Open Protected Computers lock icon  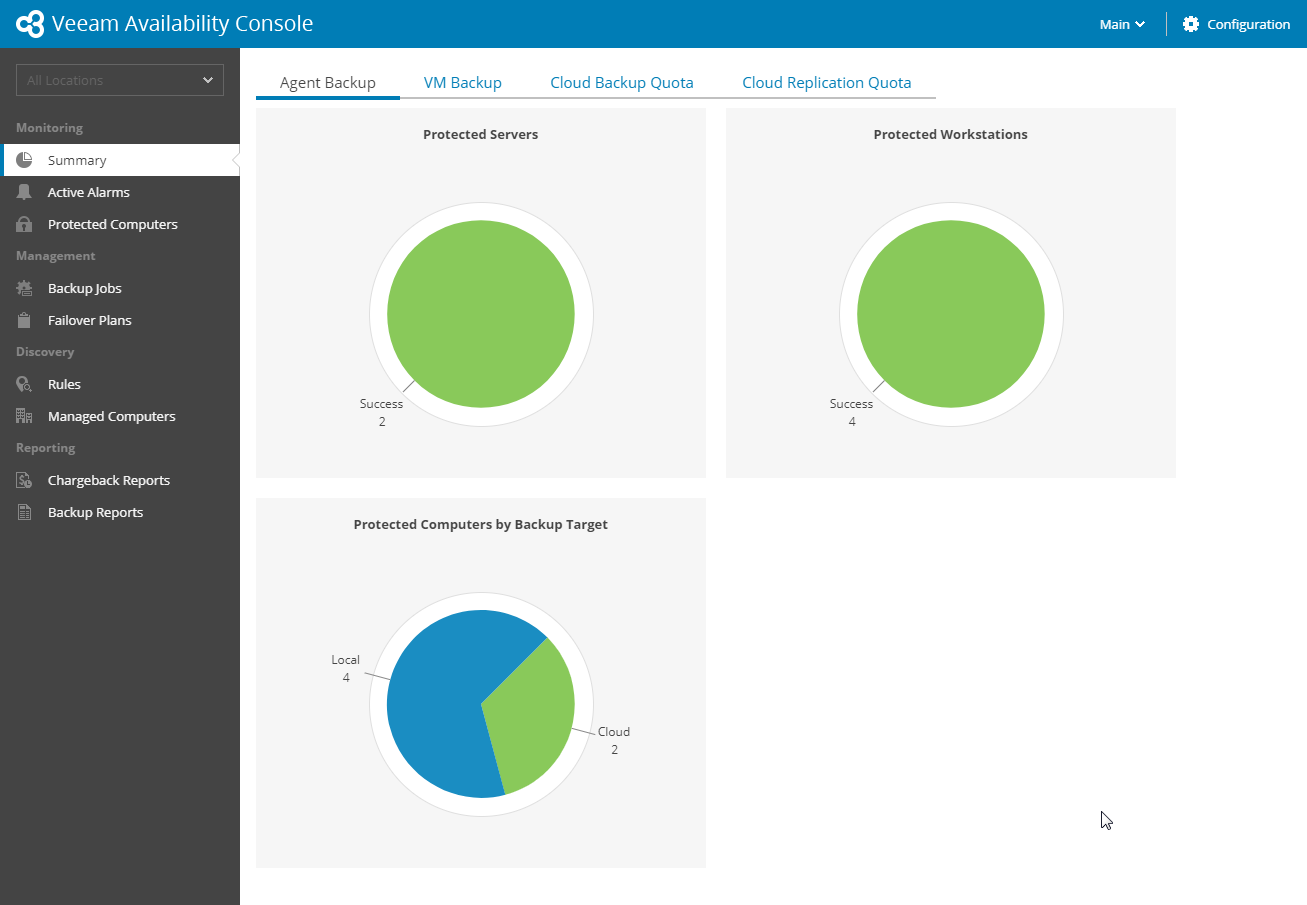pos(24,224)
